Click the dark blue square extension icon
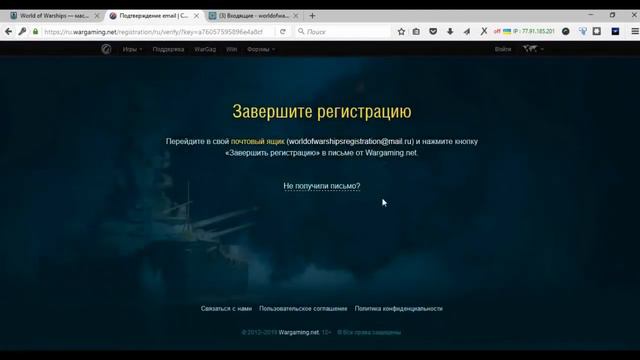Viewport: 640px width, 360px height. 615,31
